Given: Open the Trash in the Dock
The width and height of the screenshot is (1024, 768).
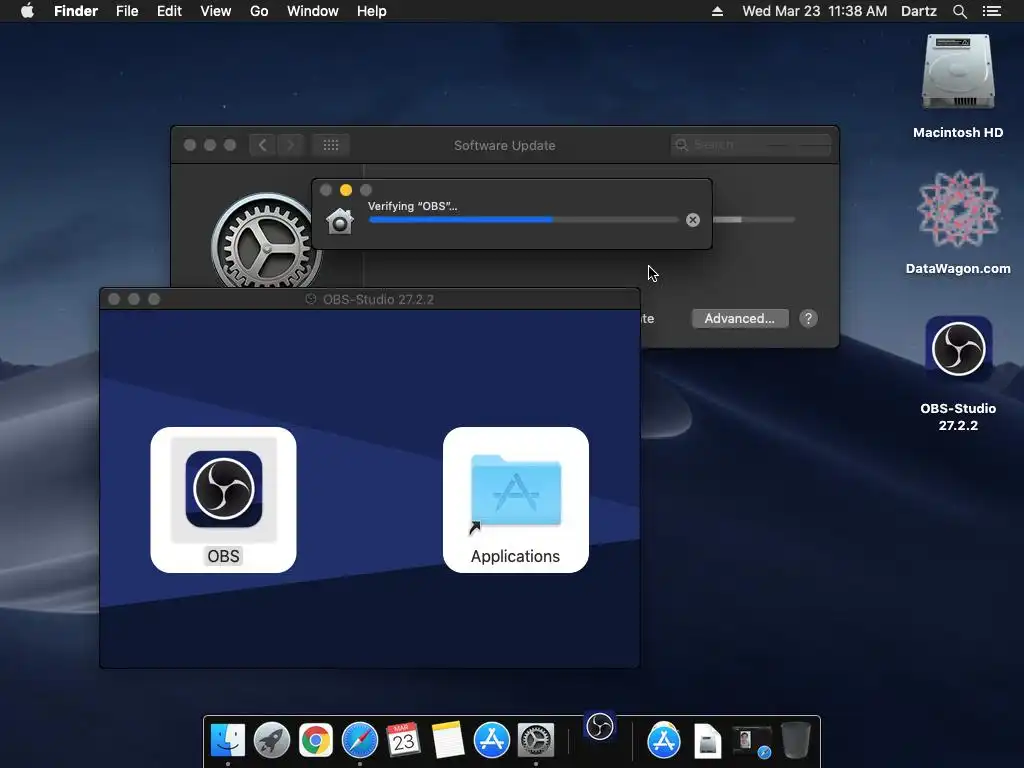Looking at the screenshot, I should point(795,740).
